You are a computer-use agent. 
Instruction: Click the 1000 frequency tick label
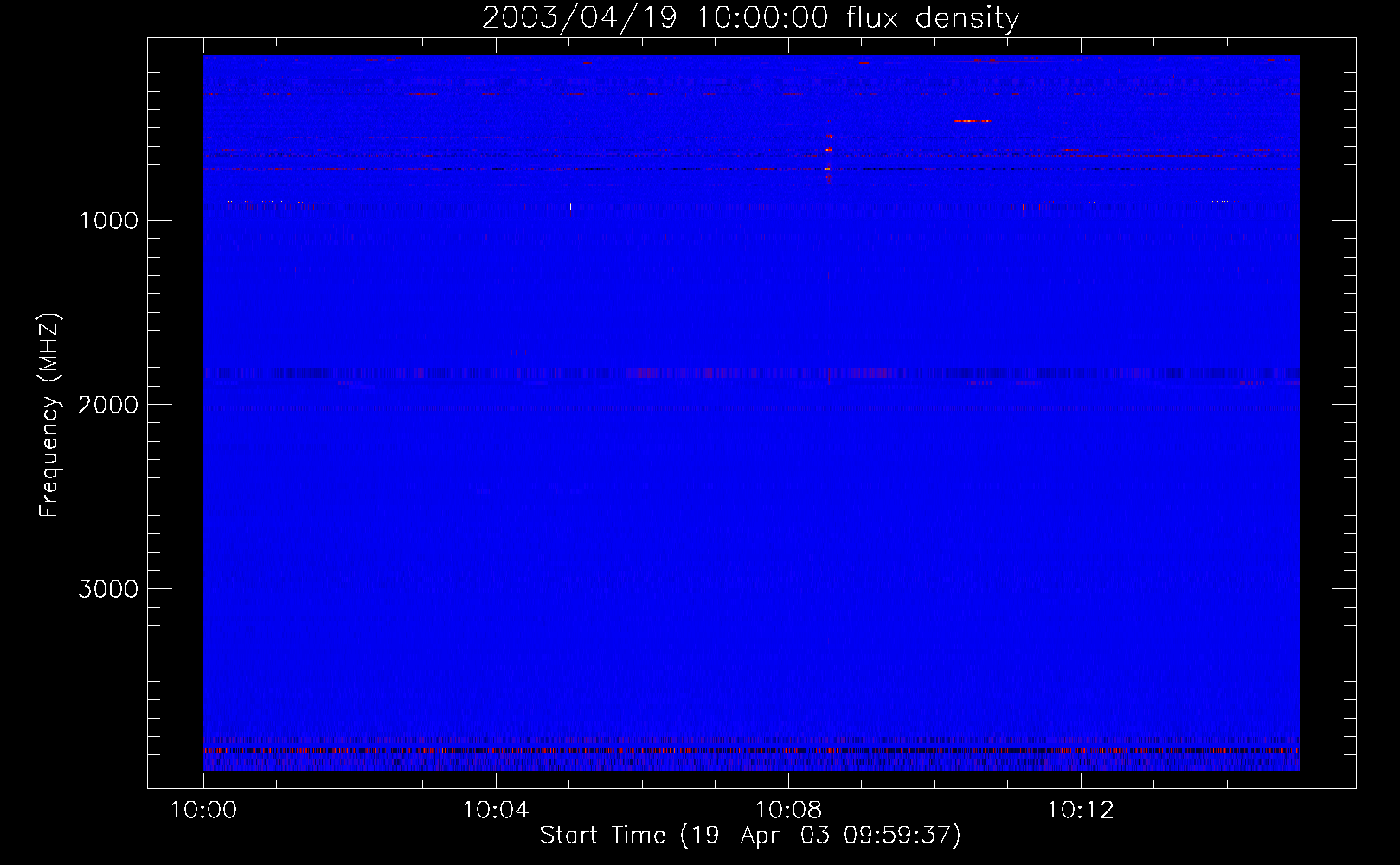click(x=108, y=221)
